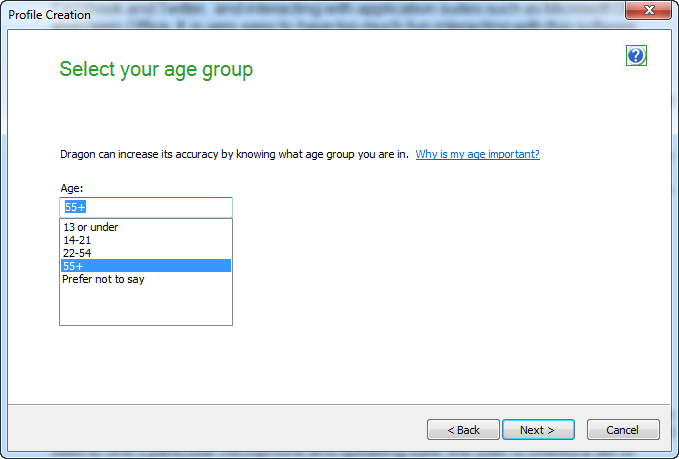Click the Age combo box field
Screen dimensions: 679x459
(x=146, y=207)
